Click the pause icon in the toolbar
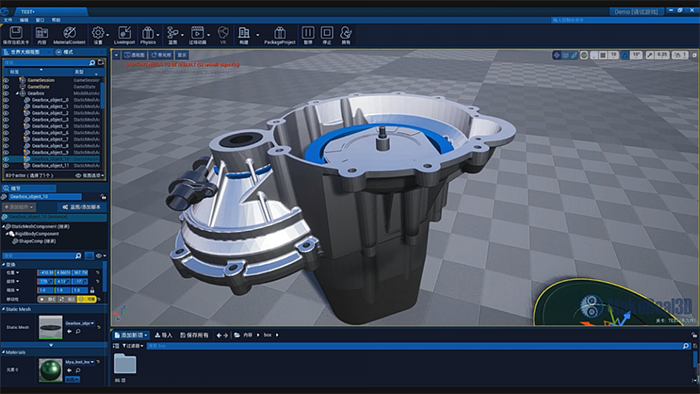This screenshot has width=700, height=394. [308, 35]
